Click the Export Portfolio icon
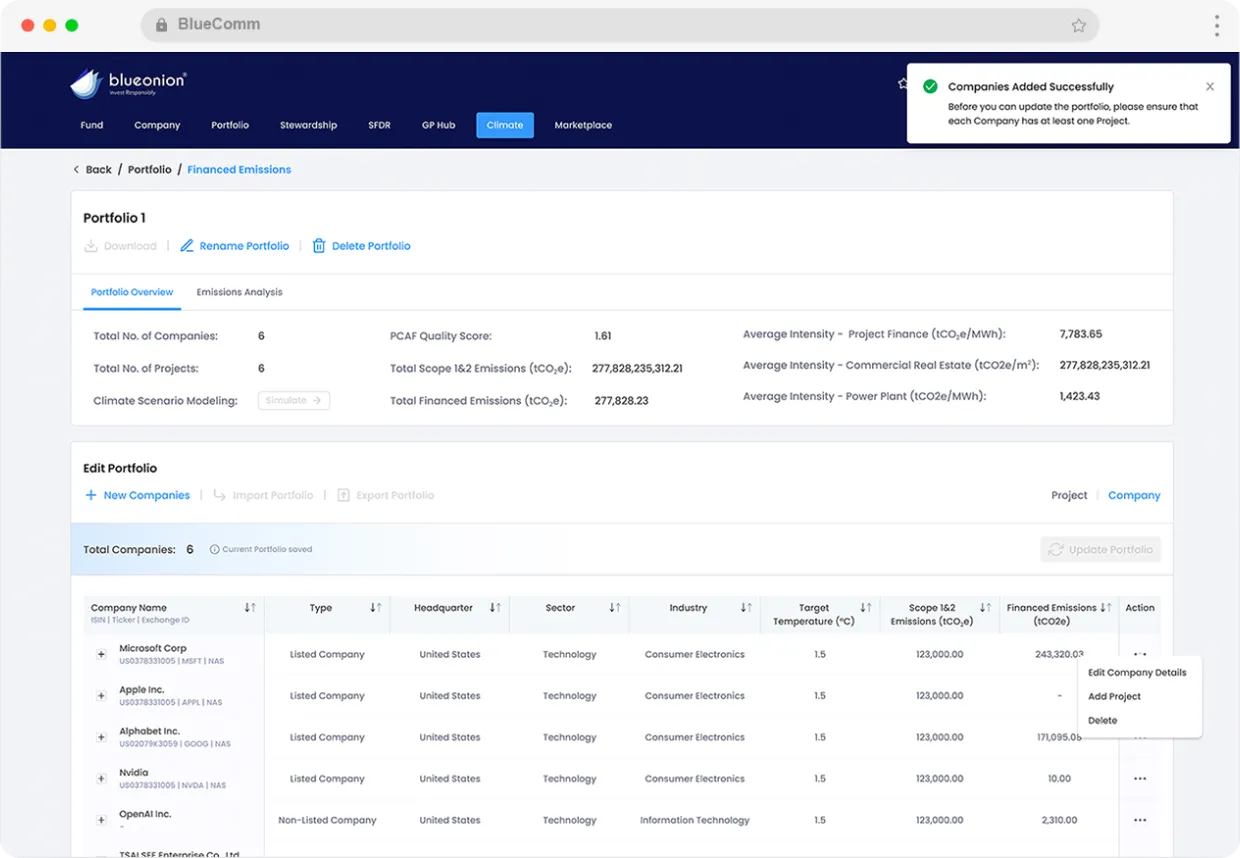 (x=343, y=495)
